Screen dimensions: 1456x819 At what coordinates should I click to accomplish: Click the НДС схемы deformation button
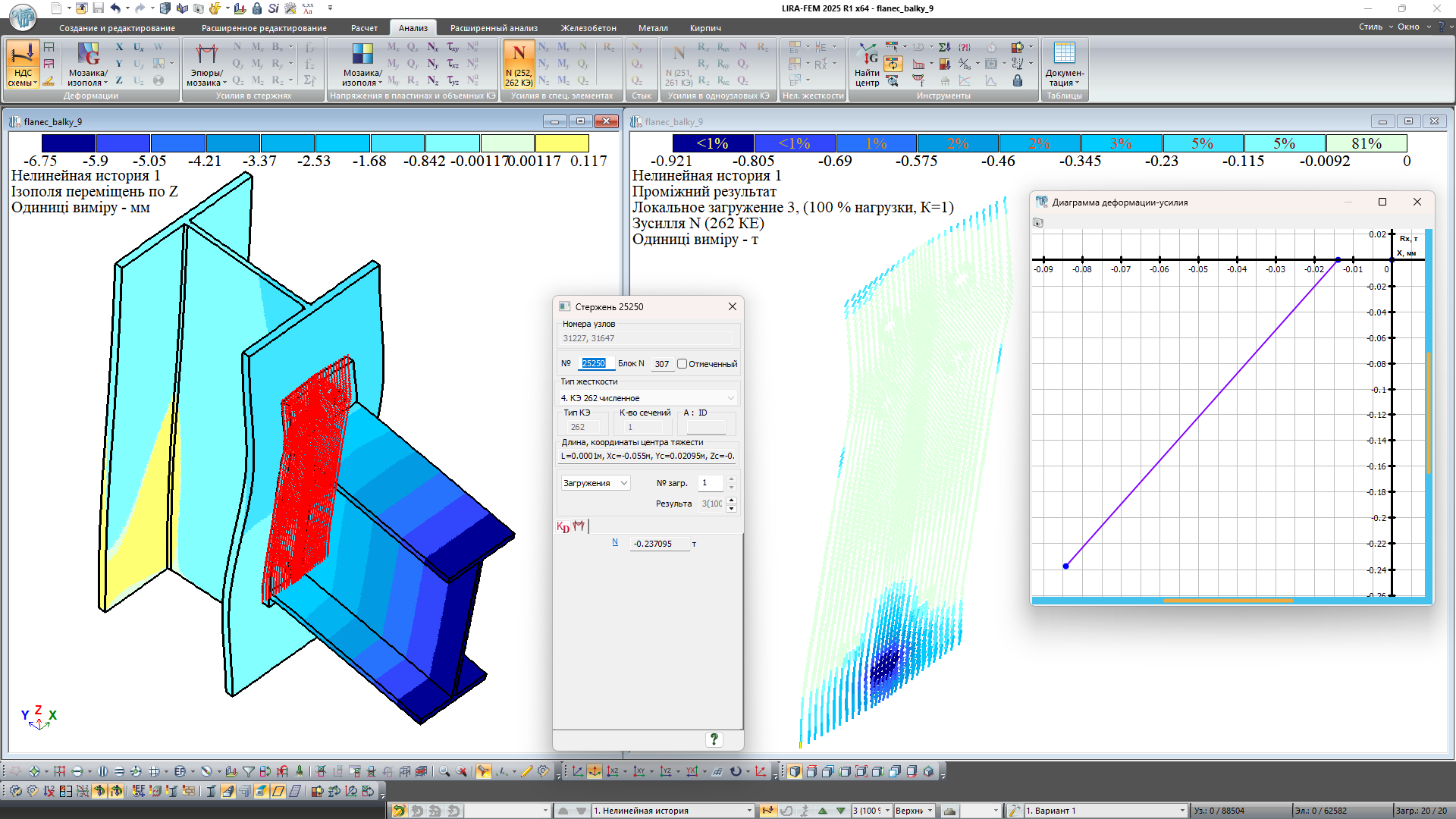(23, 64)
